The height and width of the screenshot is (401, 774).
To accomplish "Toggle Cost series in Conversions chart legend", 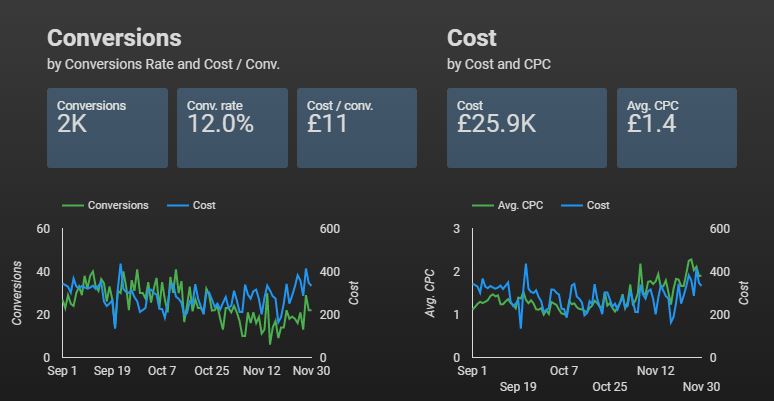I will (202, 205).
